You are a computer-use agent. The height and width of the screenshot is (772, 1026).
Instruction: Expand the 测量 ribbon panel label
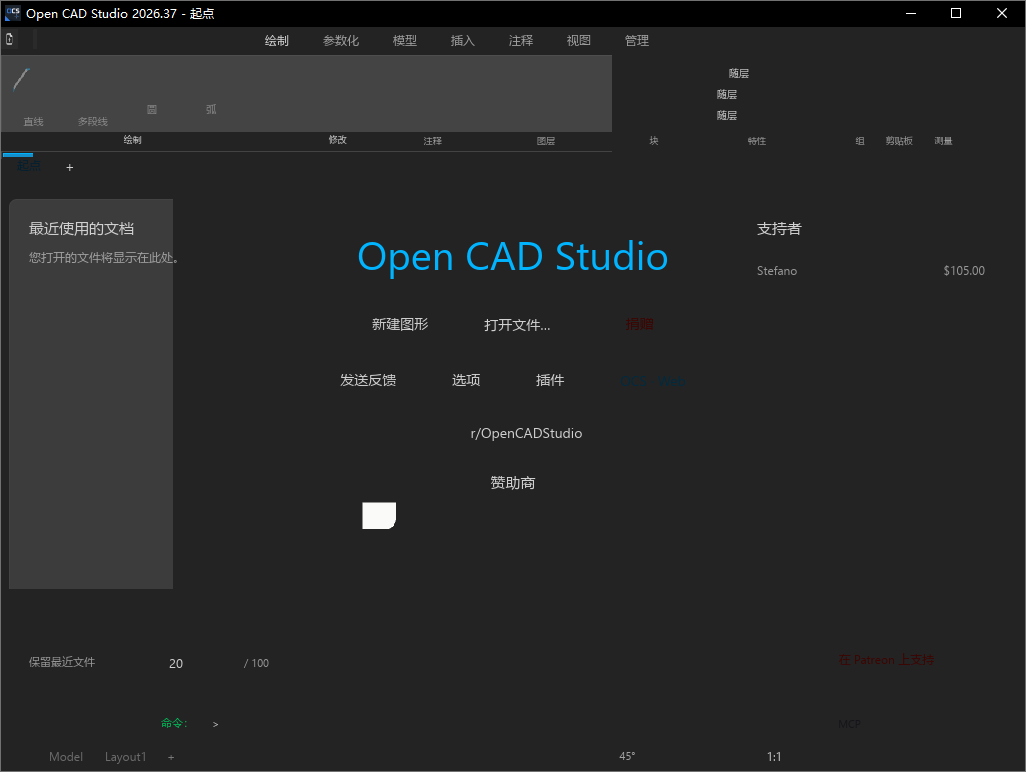click(x=943, y=141)
